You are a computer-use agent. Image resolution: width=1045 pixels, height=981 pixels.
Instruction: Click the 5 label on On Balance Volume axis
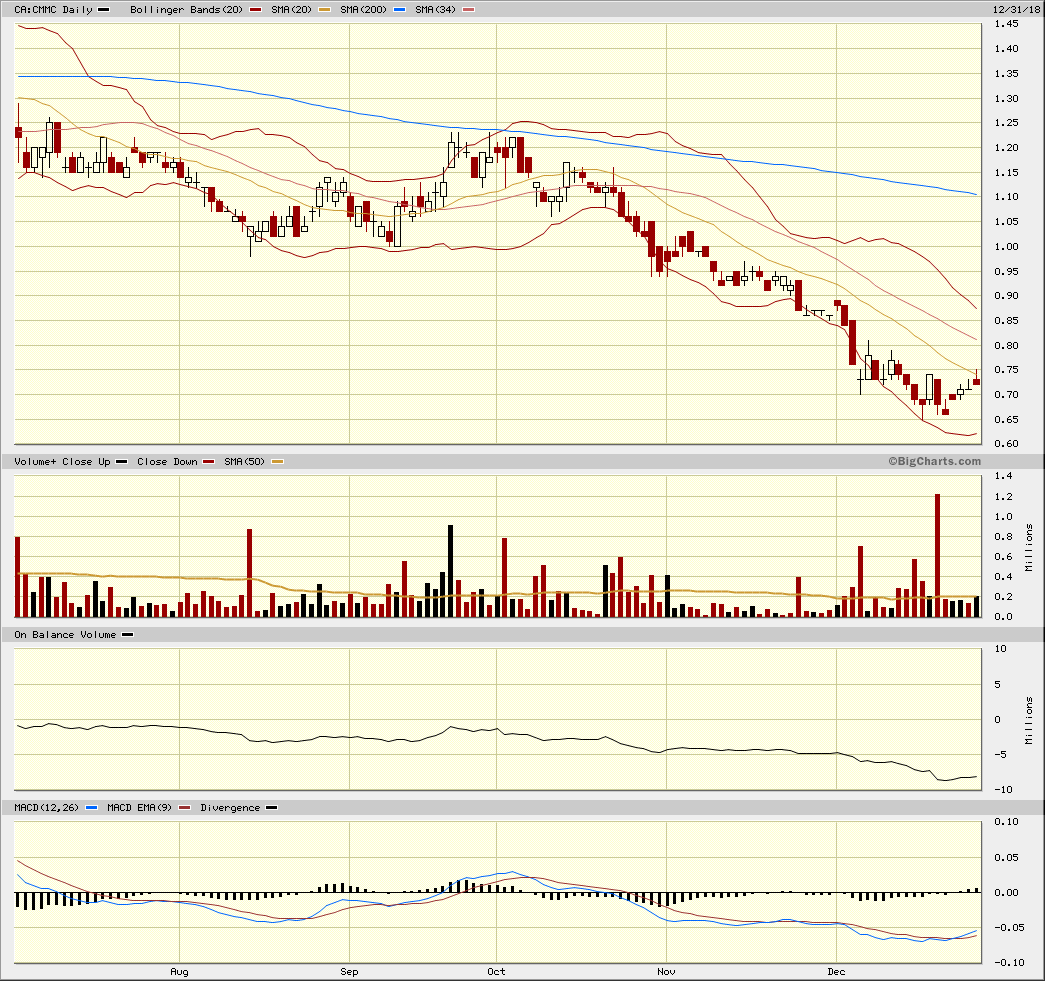tap(998, 685)
